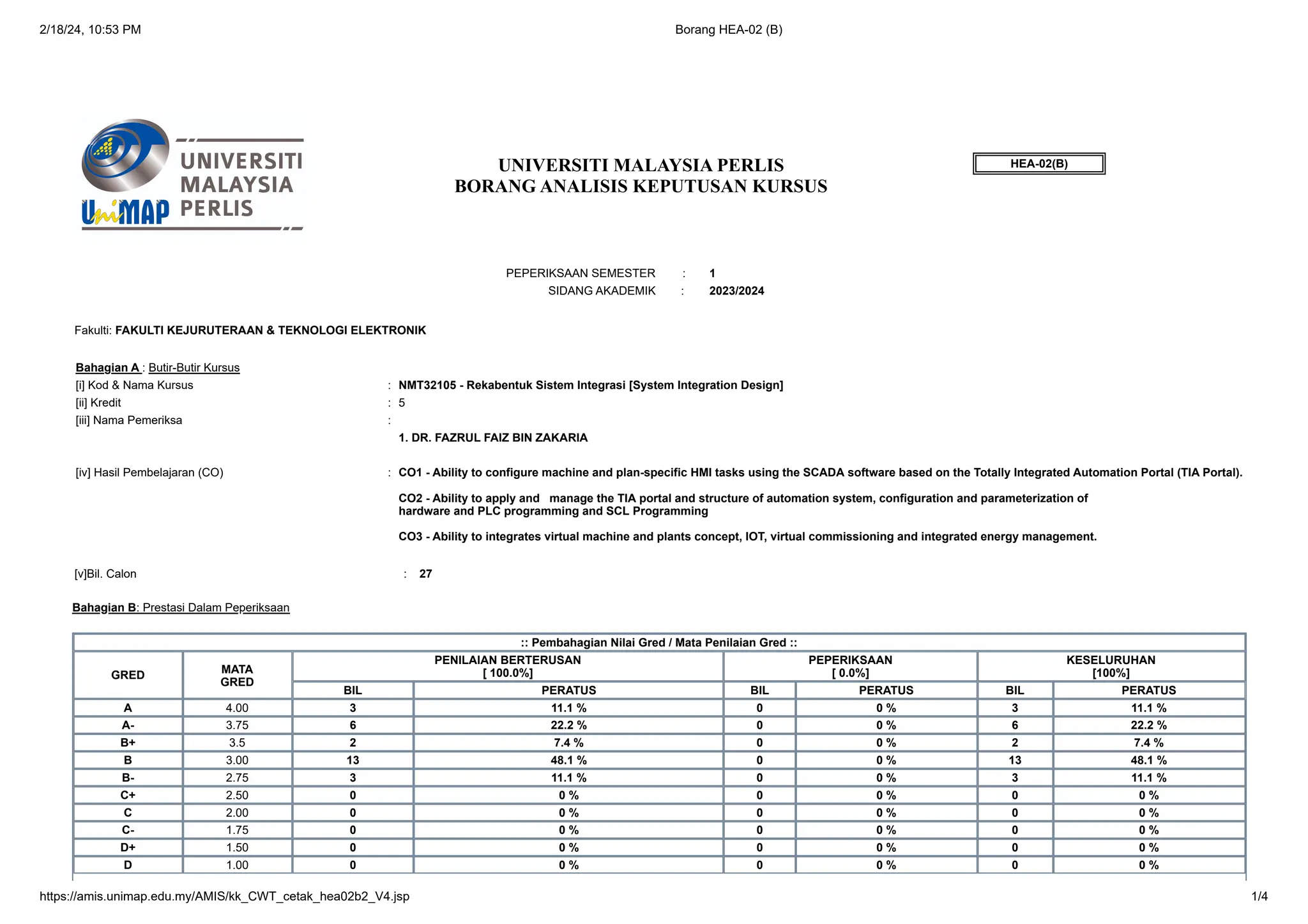Click the Borang HEA-02 (B) page title
Screen dimensions: 1308x924
pos(728,29)
